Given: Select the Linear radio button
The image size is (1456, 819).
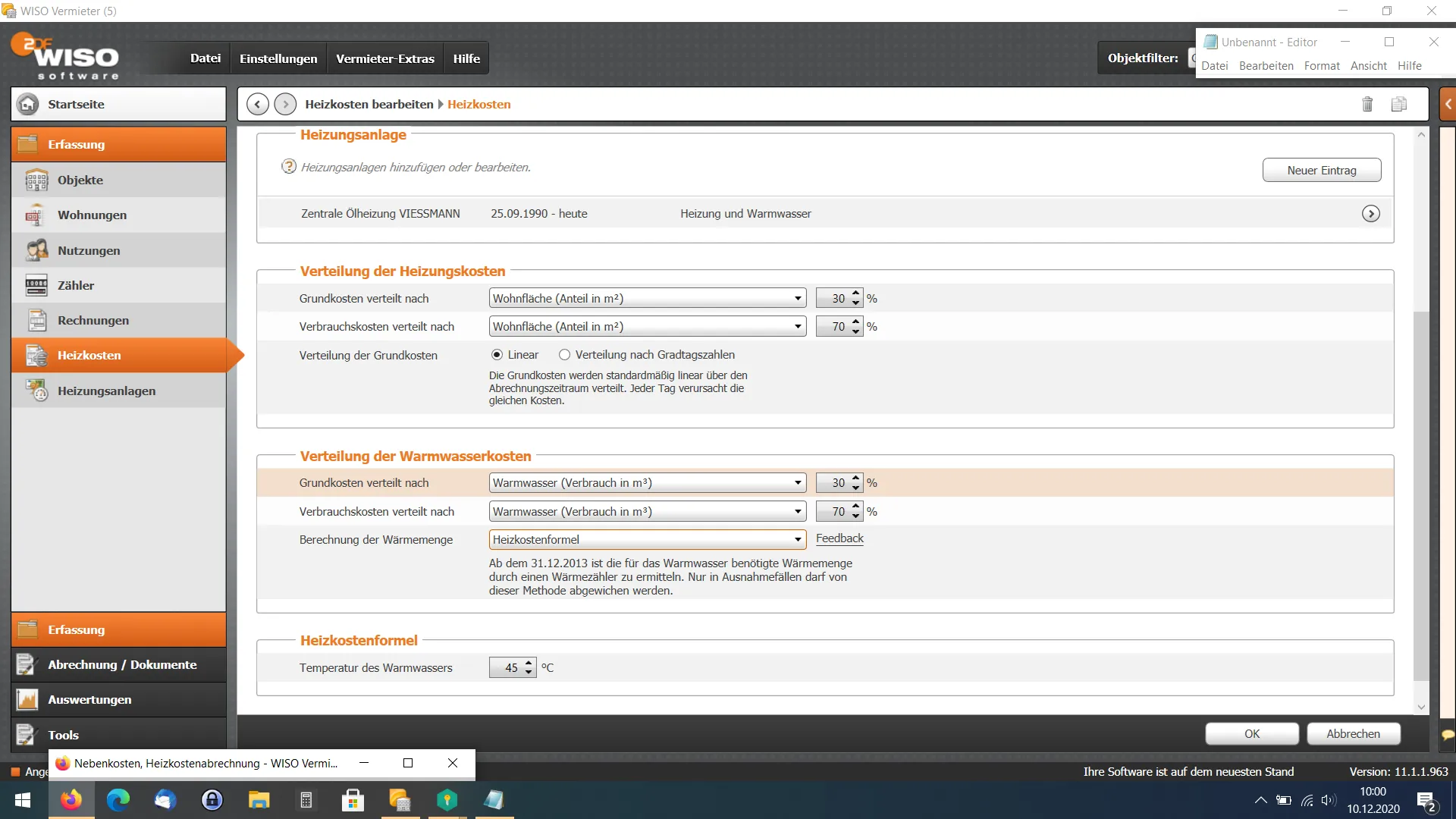Looking at the screenshot, I should (497, 355).
